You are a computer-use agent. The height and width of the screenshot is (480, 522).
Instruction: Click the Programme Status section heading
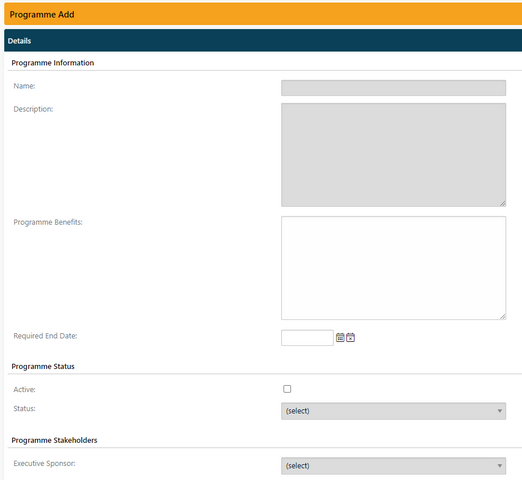coord(43,366)
